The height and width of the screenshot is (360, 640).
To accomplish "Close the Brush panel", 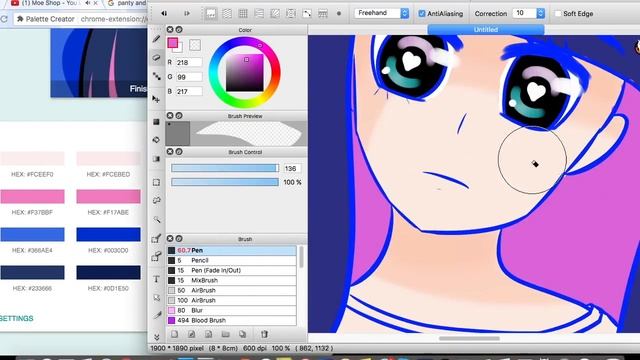I will pos(170,238).
